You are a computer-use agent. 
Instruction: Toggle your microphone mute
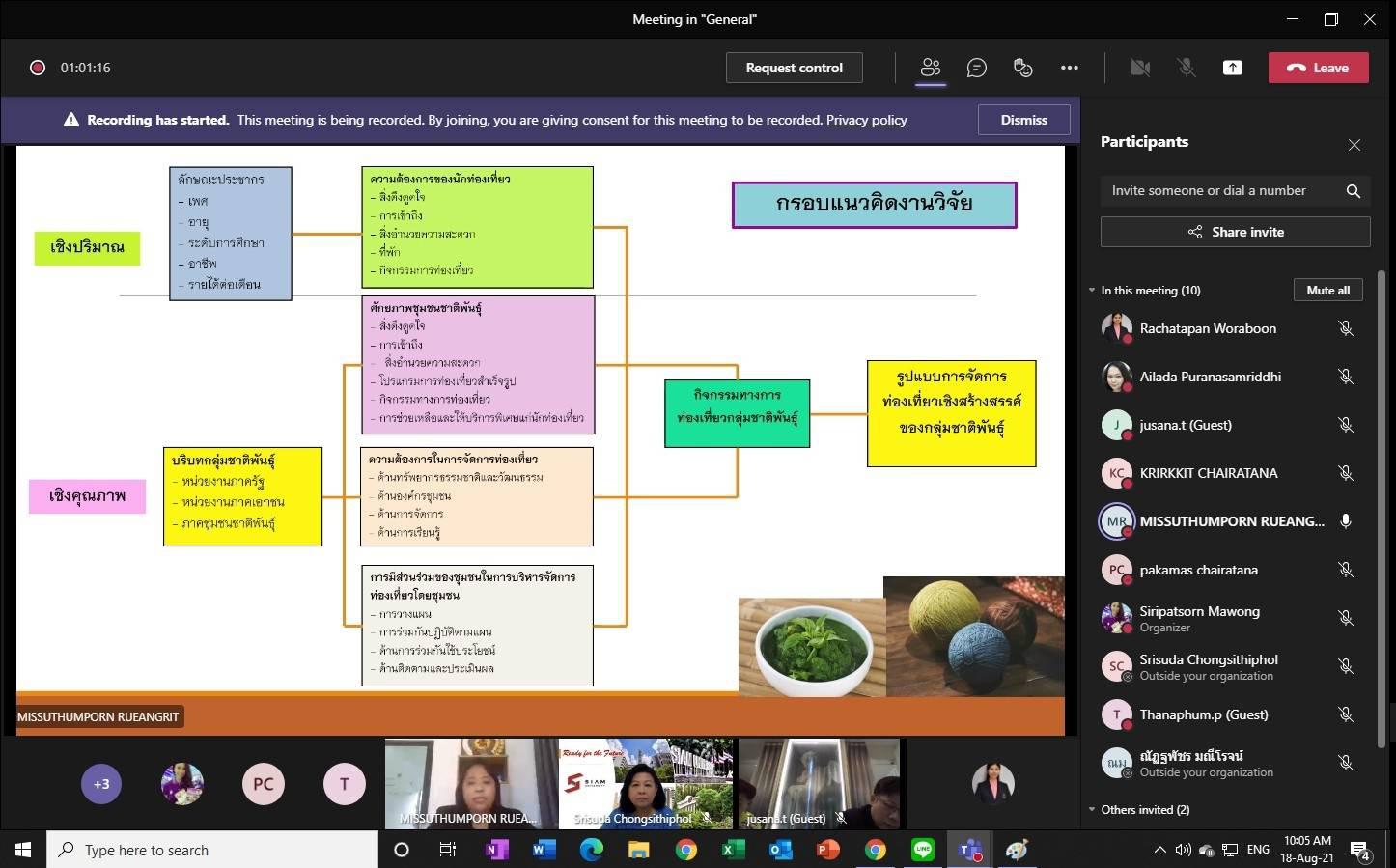click(1187, 68)
